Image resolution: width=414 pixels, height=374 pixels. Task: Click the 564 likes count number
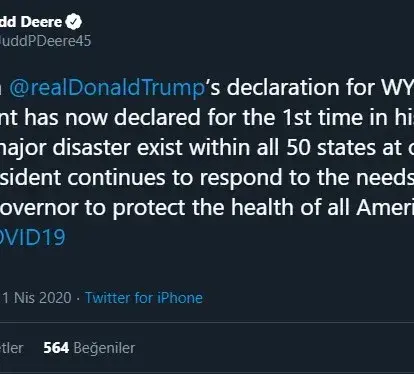[x=56, y=348]
